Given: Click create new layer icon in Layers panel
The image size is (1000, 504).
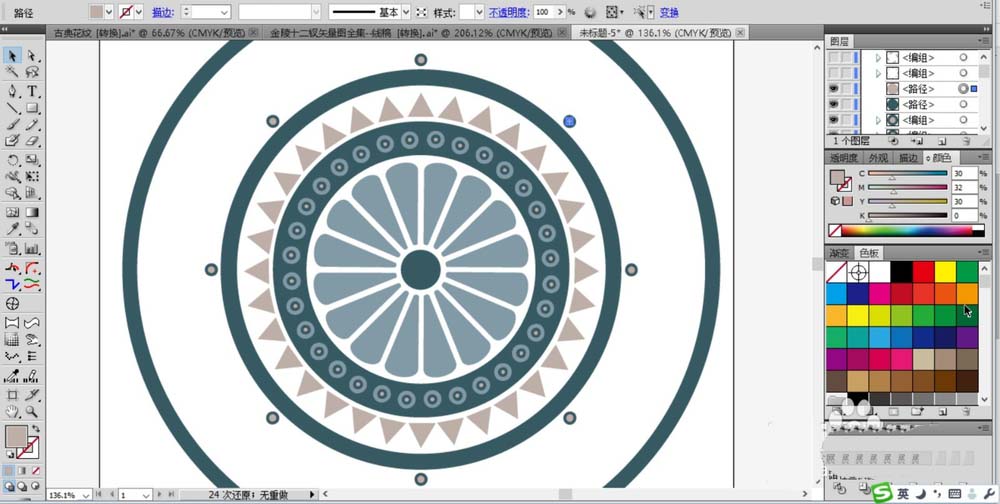Looking at the screenshot, I should 942,141.
